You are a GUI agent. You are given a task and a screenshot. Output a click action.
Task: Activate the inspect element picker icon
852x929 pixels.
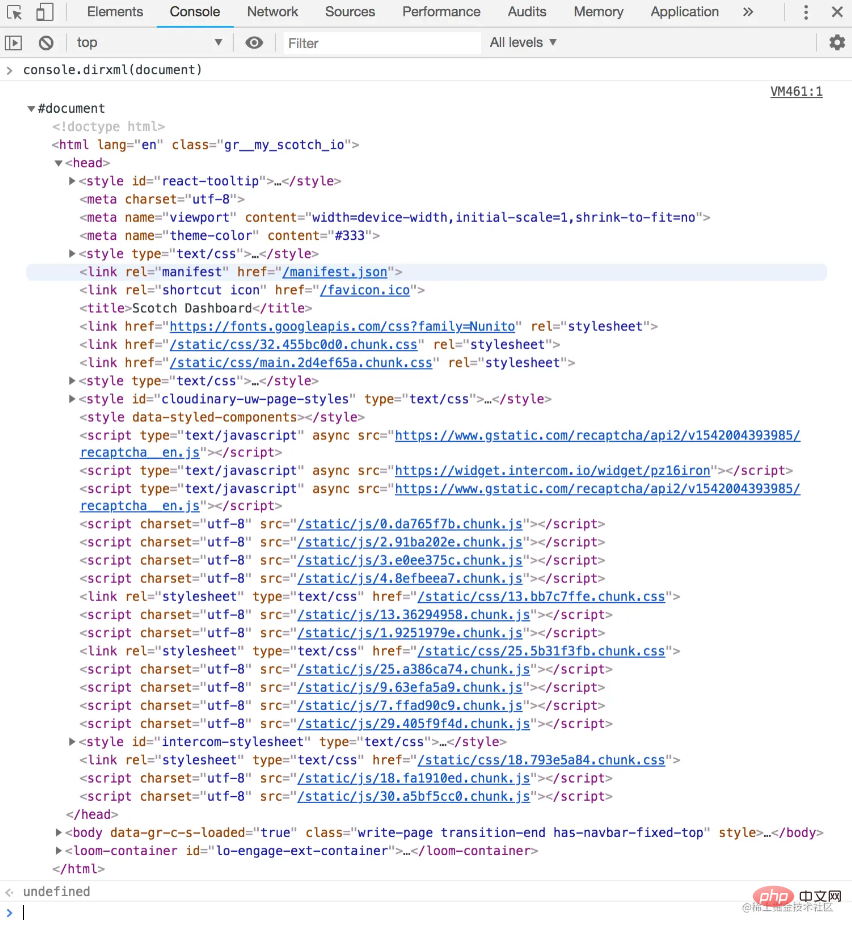click(x=14, y=12)
